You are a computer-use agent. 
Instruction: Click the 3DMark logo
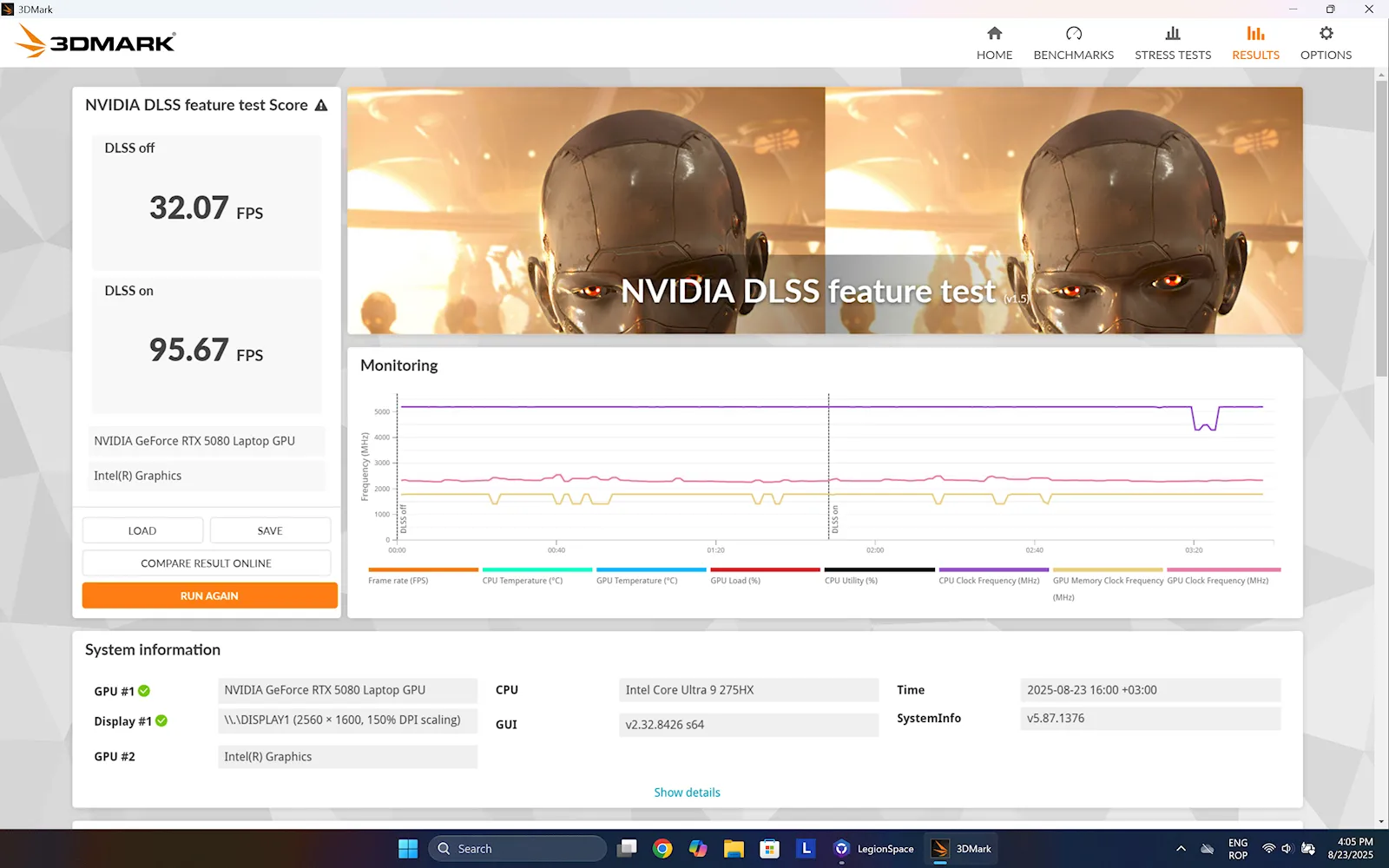[95, 42]
